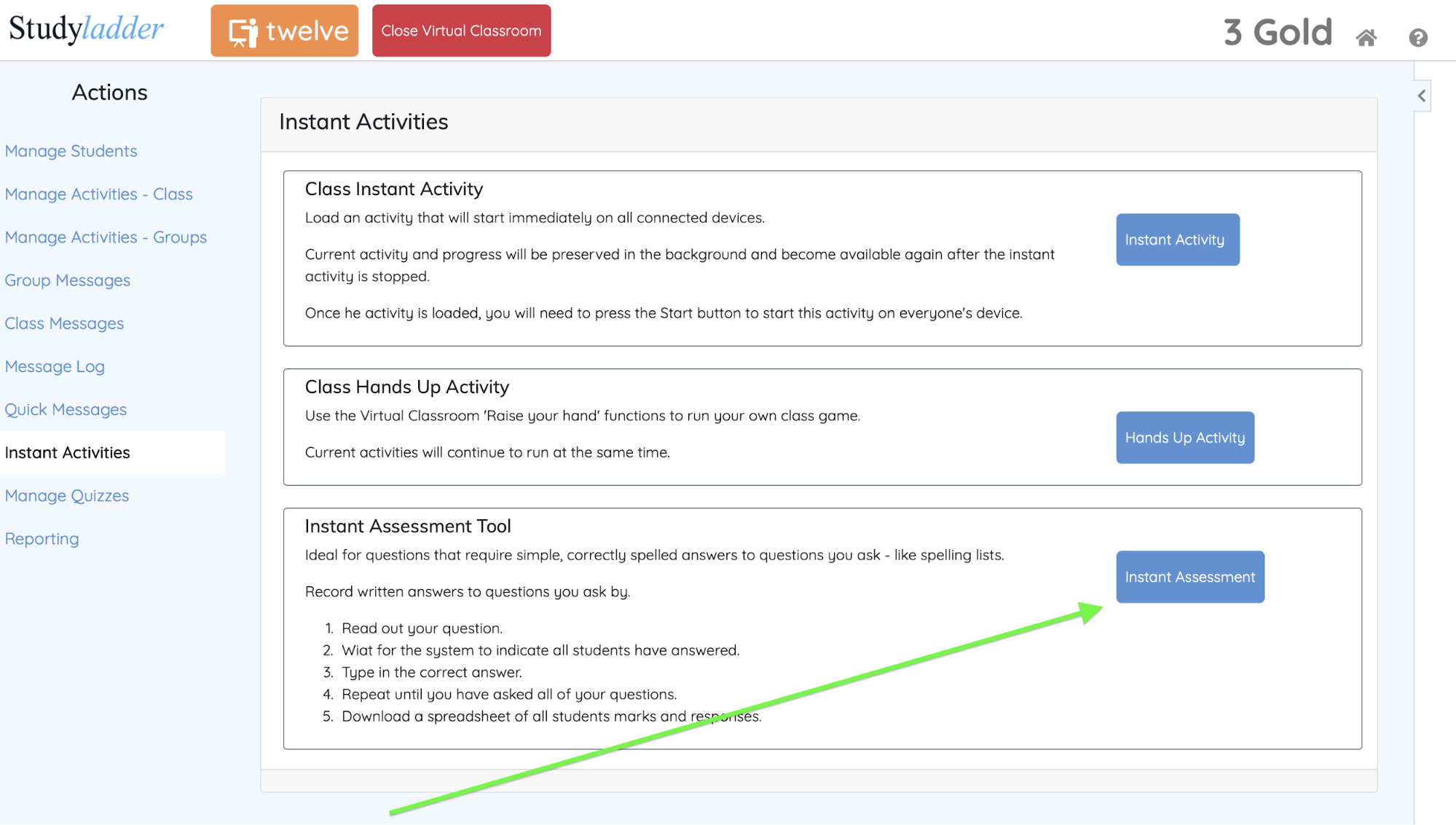Image resolution: width=1456 pixels, height=825 pixels.
Task: Click the 3 Gold class name
Action: tap(1278, 32)
